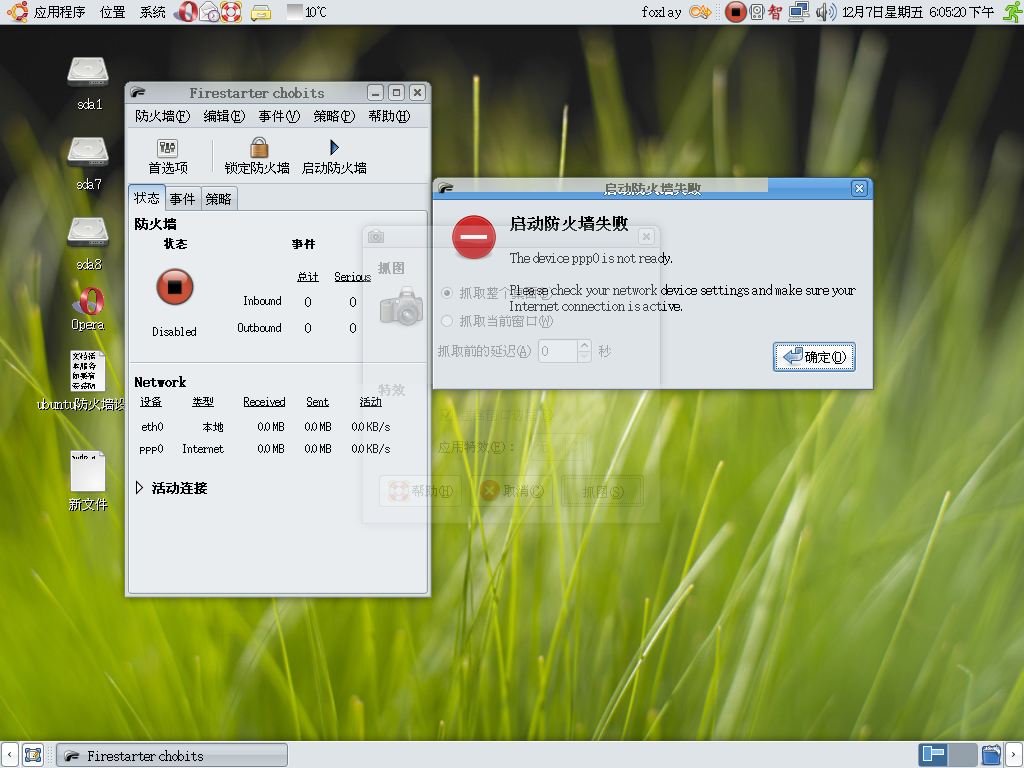Open the 应用程序 menu
Image resolution: width=1024 pixels, height=768 pixels.
tap(59, 12)
